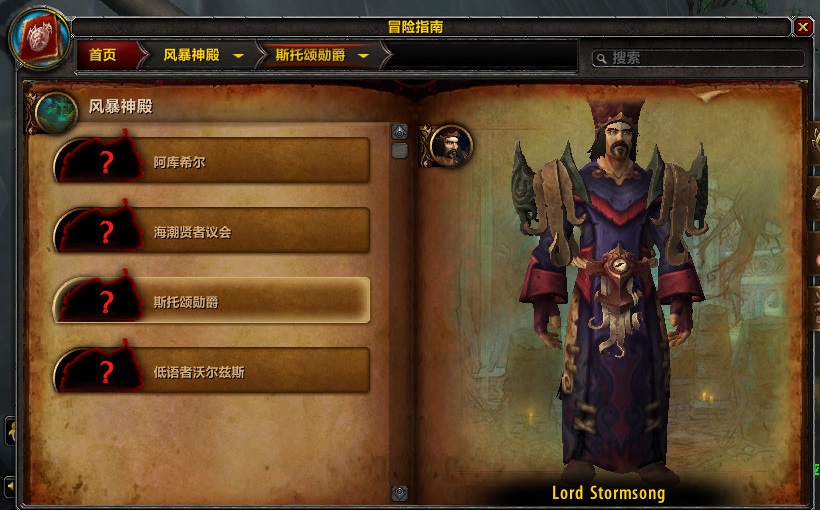Close the 冒险指南 window
The width and height of the screenshot is (820, 510).
click(803, 27)
